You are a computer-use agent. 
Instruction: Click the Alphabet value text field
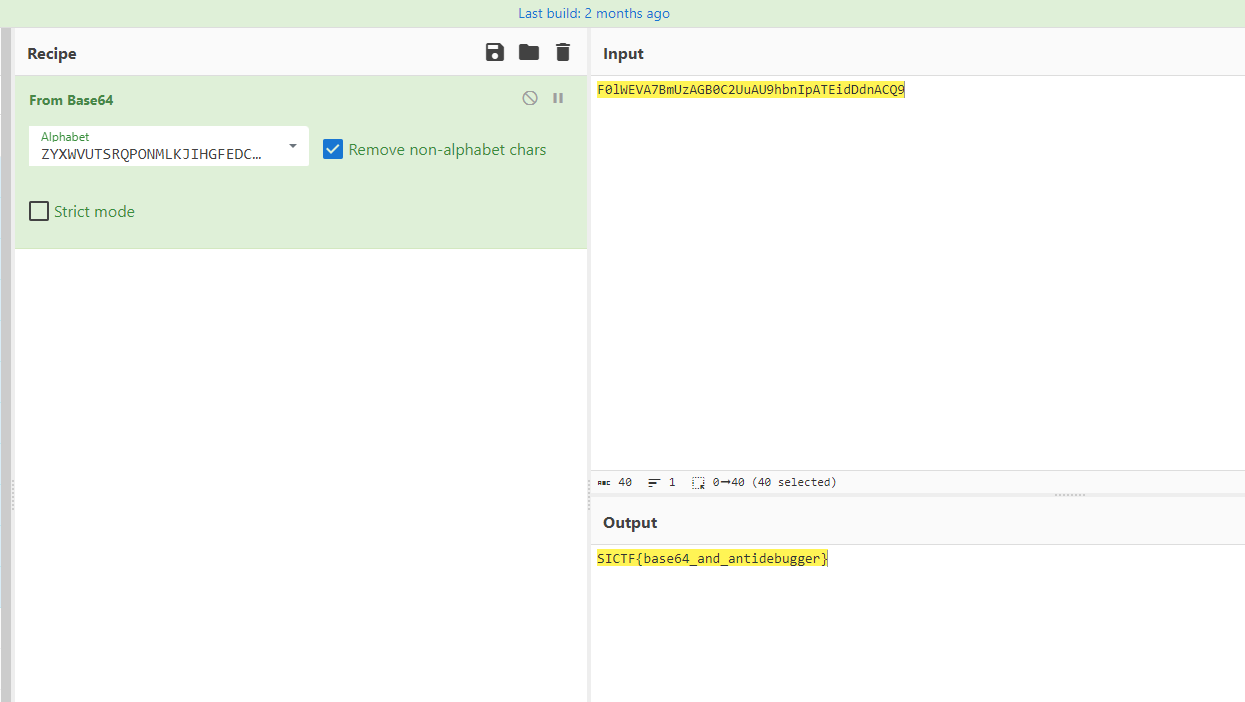pos(152,154)
